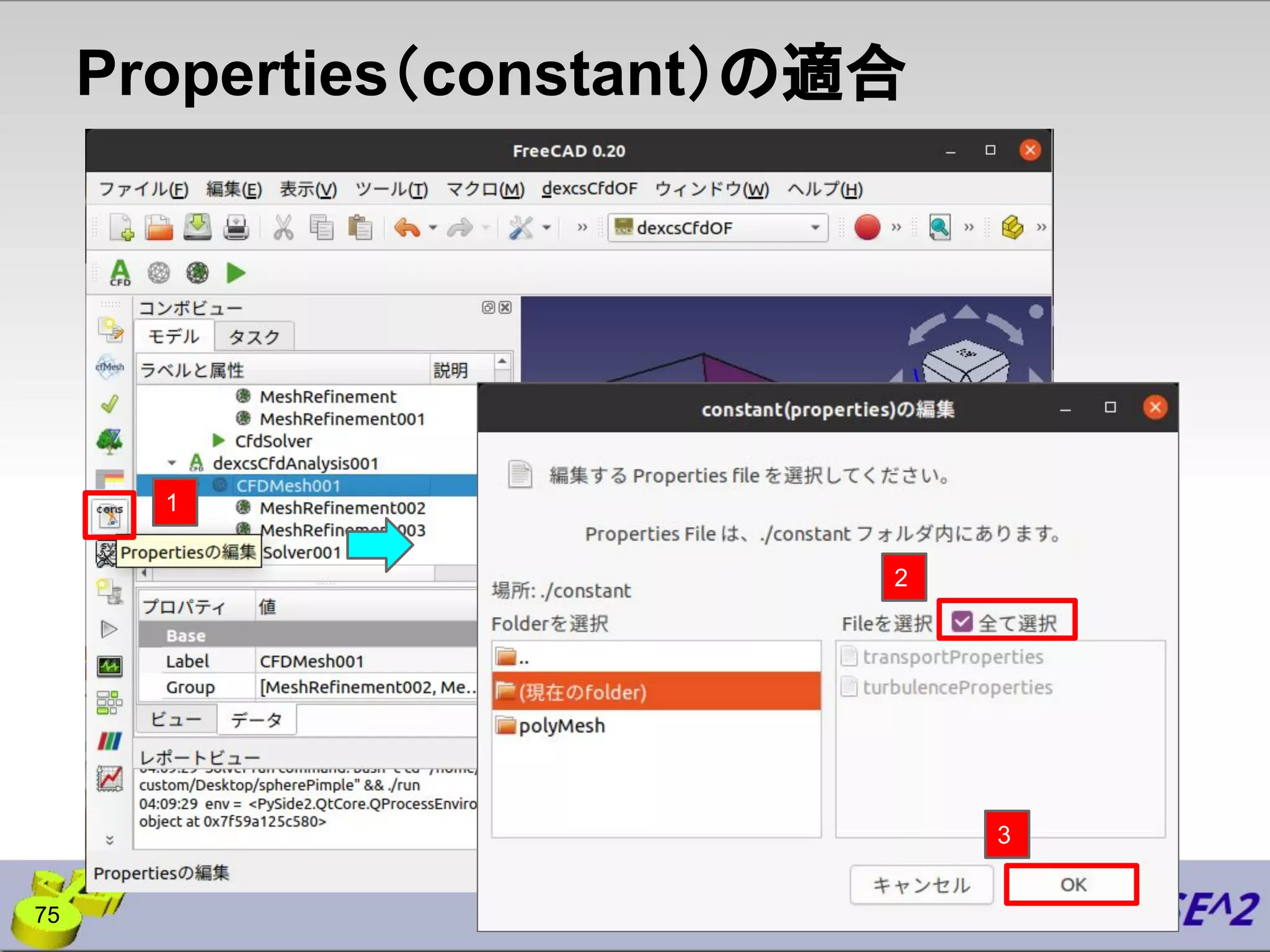Open the dexcsCfdOF menu
The width and height of the screenshot is (1270, 952).
(x=589, y=188)
